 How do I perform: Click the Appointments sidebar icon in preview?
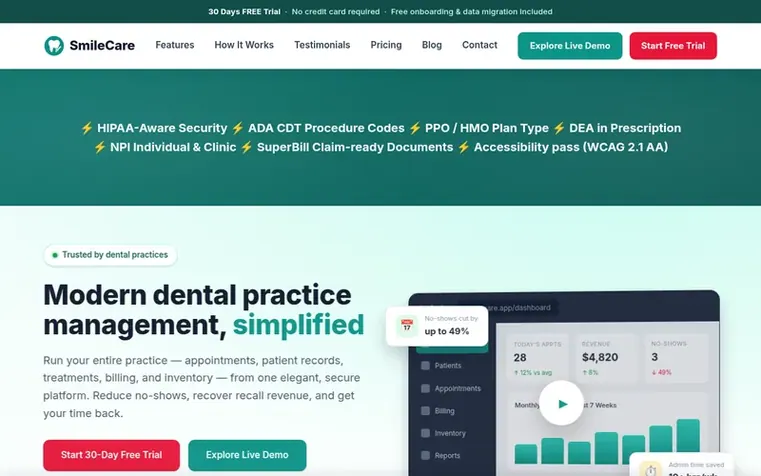pyautogui.click(x=425, y=388)
